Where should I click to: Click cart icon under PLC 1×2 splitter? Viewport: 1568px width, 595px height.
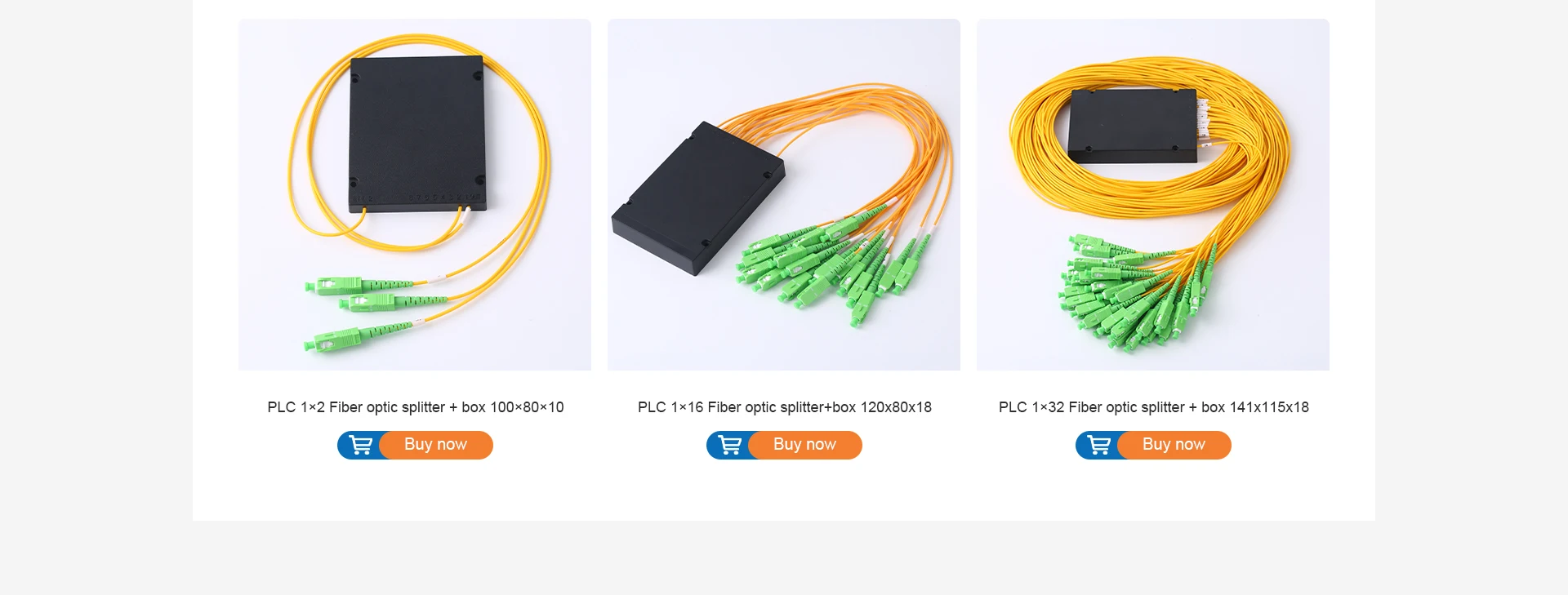click(x=360, y=445)
